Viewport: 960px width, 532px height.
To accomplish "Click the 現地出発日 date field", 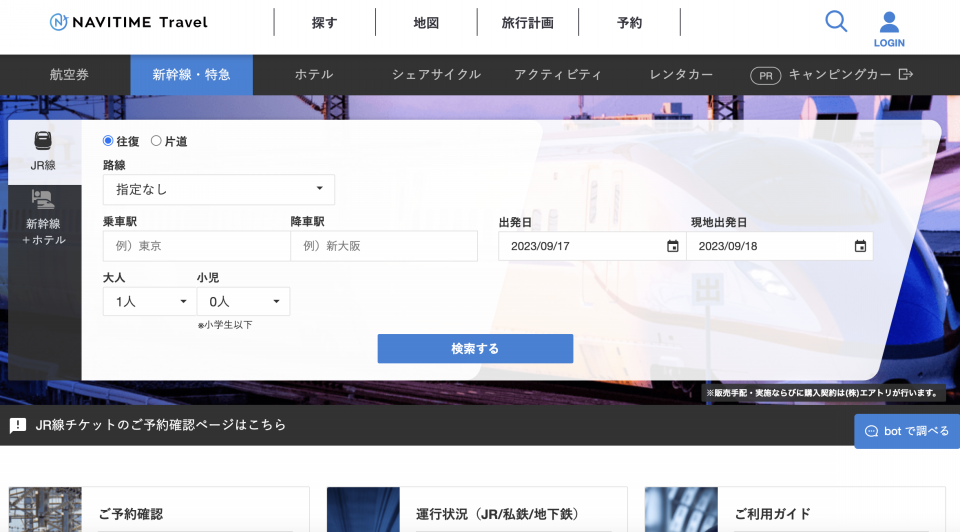I will click(x=779, y=246).
